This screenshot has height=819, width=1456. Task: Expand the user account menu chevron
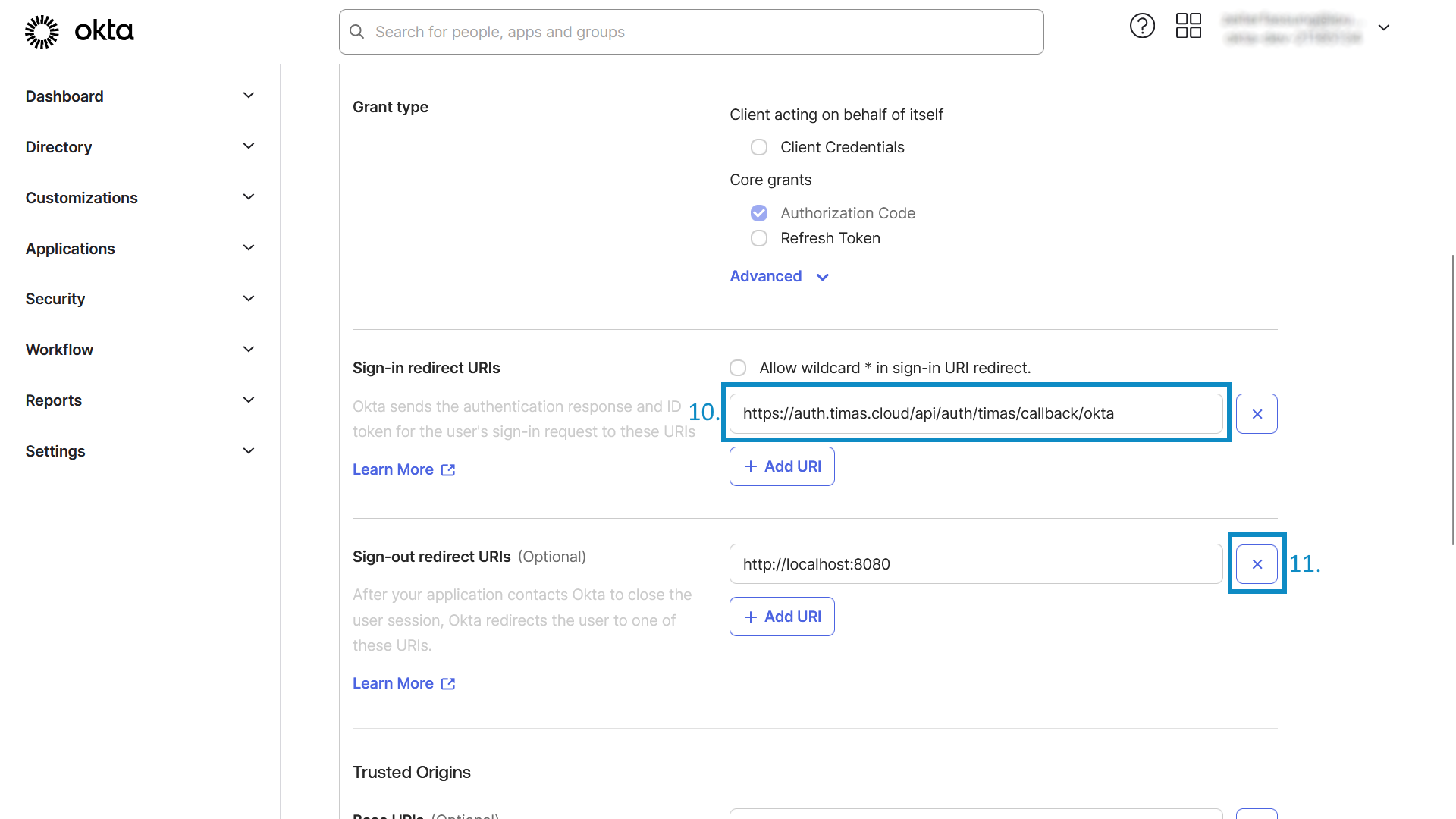[x=1384, y=27]
